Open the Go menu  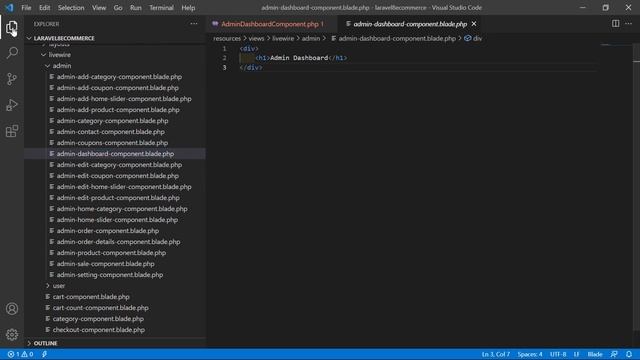point(118,8)
